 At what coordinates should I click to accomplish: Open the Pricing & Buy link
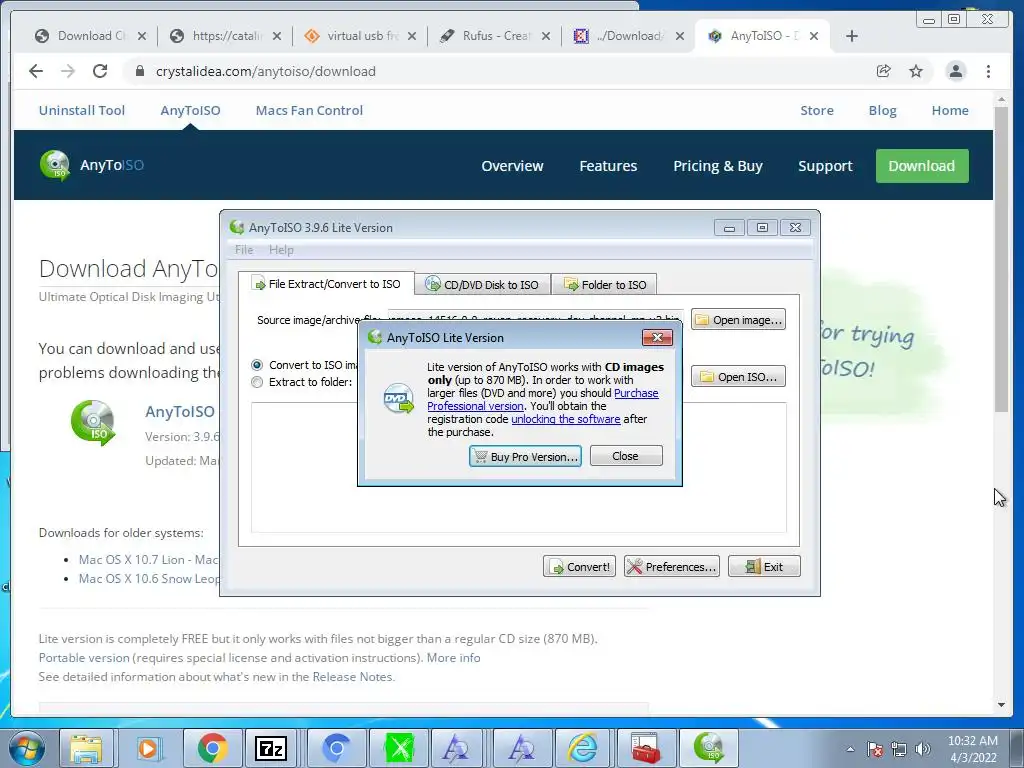[718, 166]
